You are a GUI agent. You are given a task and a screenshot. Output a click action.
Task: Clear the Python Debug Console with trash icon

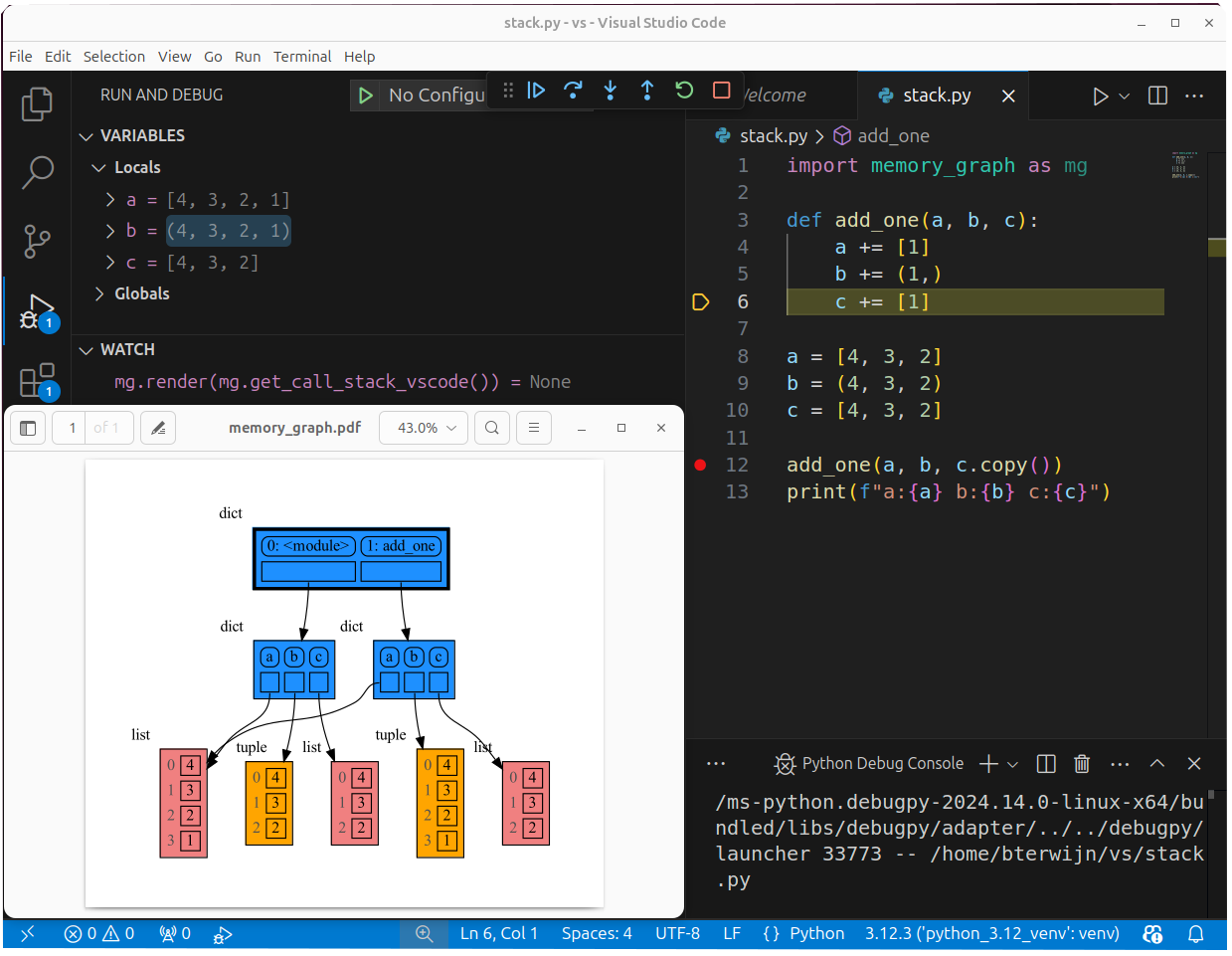[1082, 763]
